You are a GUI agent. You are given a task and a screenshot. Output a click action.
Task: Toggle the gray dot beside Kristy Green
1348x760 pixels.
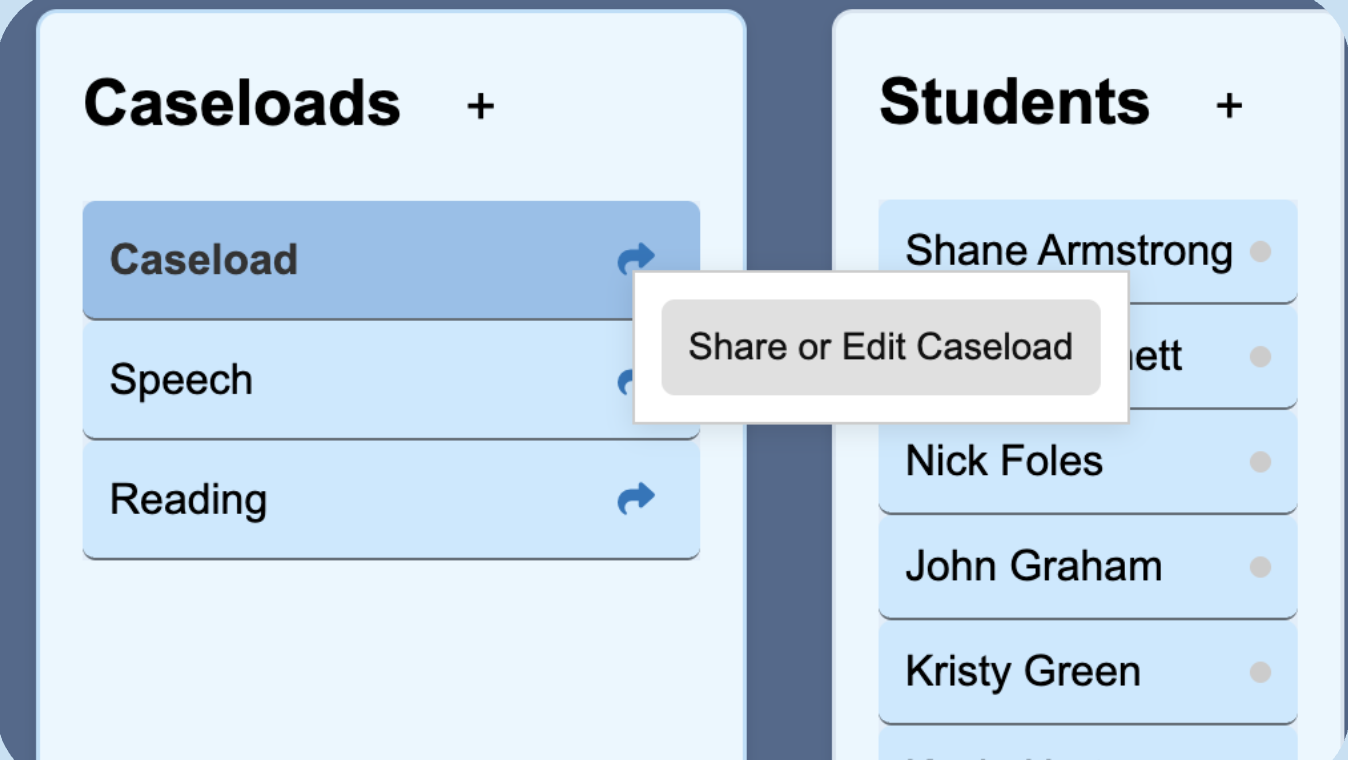pos(1260,672)
